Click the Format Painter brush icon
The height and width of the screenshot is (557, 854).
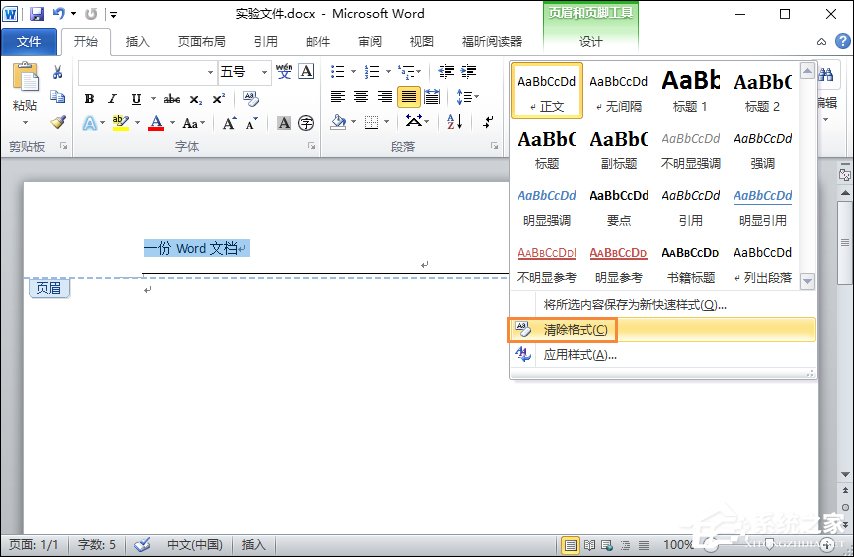(58, 122)
